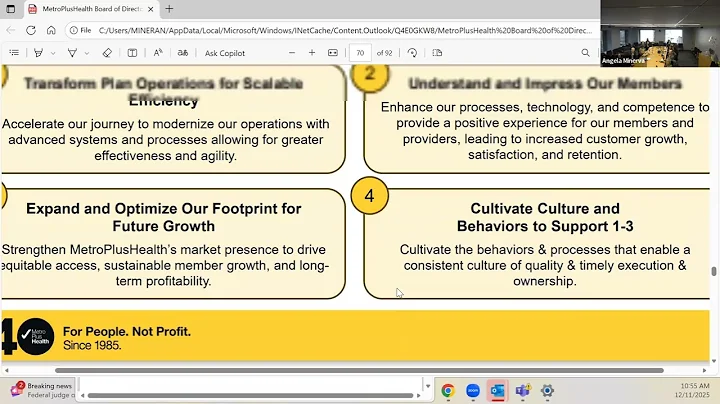This screenshot has width=720, height=404.
Task: Open the Find in PDF search
Action: click(x=585, y=53)
